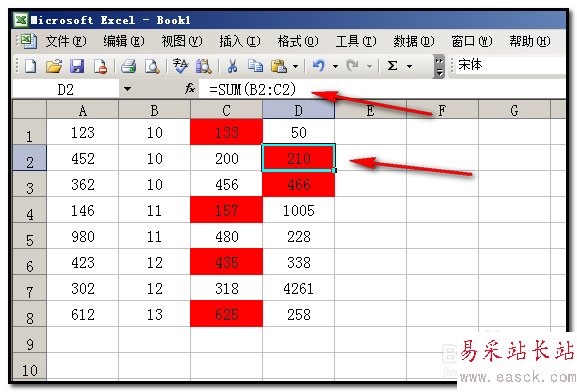577x392 pixels.
Task: Select the red cell containing 435
Action: (226, 262)
